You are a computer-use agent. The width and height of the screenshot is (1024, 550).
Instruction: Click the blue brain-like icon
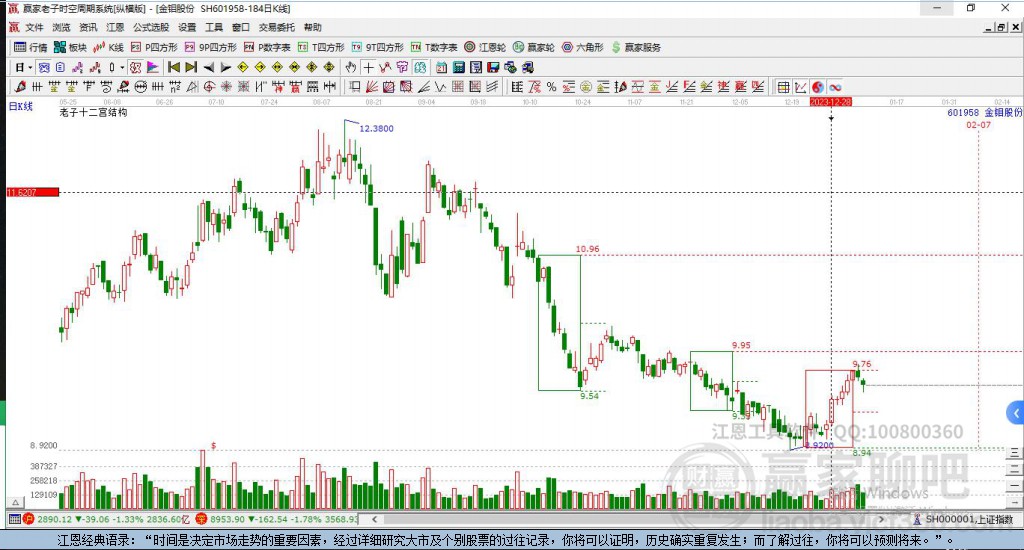[x=420, y=67]
